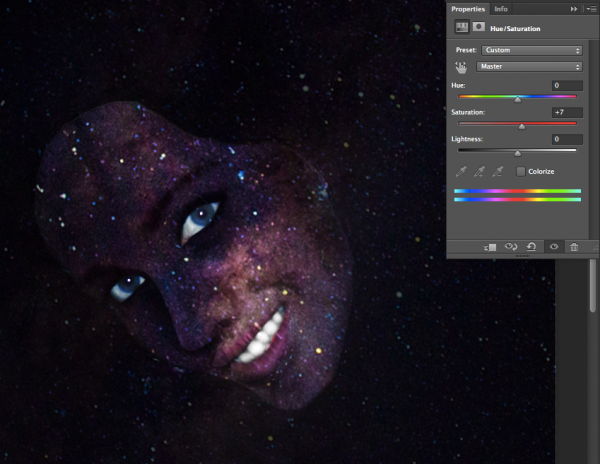Select the Properties tab
Screen dimensions: 600x464
click(x=468, y=9)
